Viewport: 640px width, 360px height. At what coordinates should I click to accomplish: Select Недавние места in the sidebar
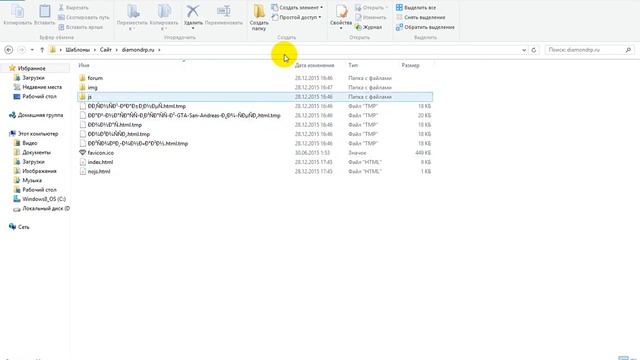[x=42, y=87]
